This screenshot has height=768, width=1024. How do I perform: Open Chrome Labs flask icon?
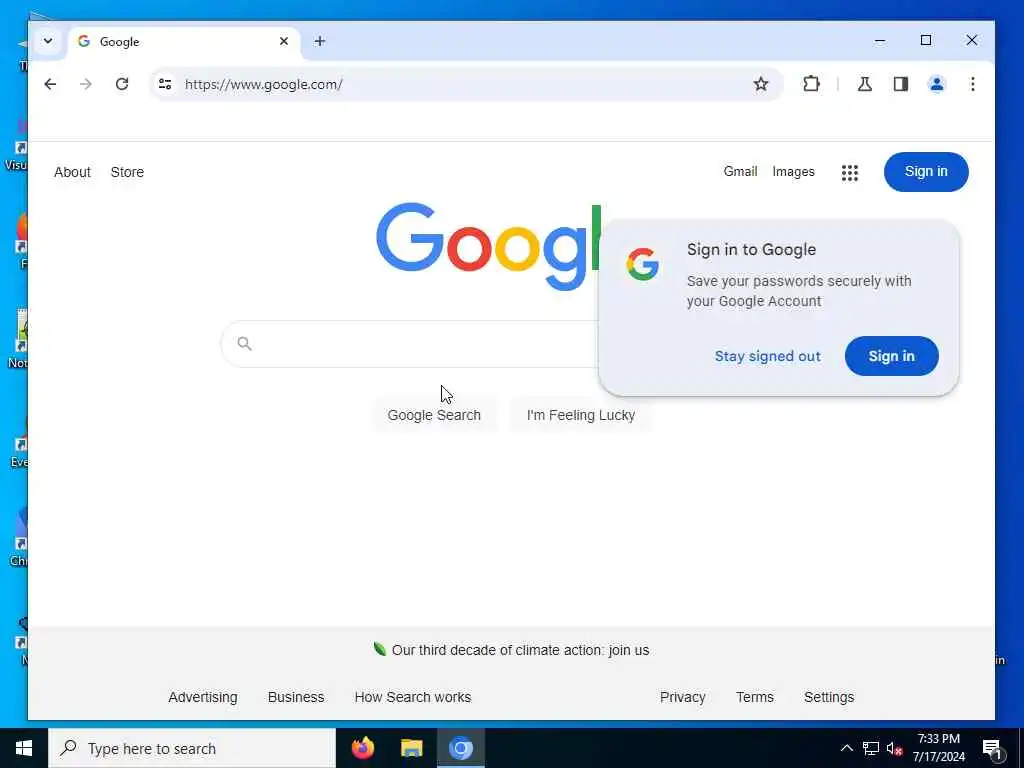pyautogui.click(x=865, y=84)
